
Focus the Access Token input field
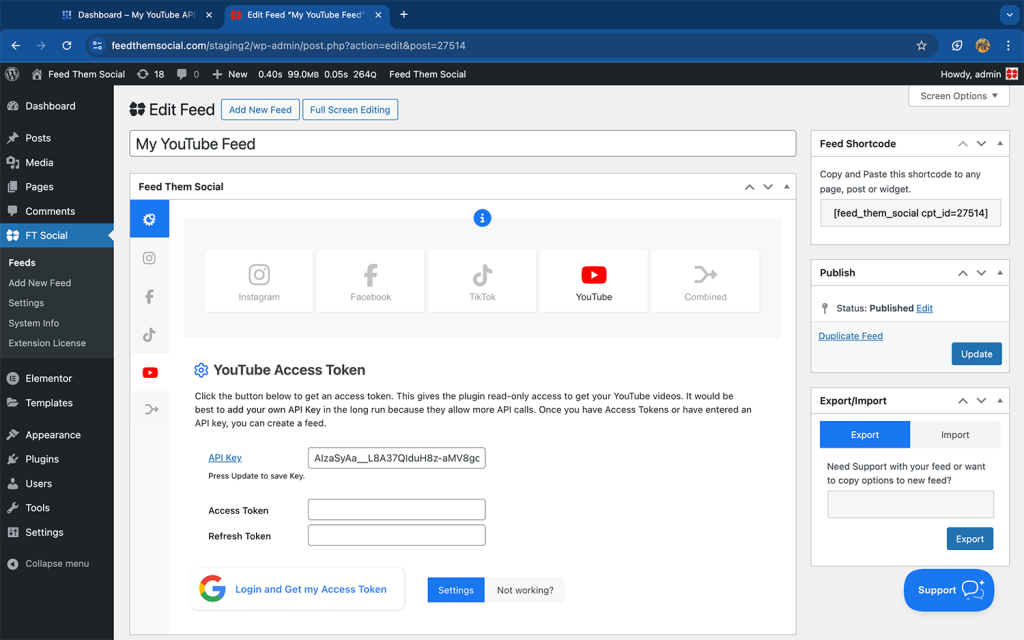(x=396, y=509)
